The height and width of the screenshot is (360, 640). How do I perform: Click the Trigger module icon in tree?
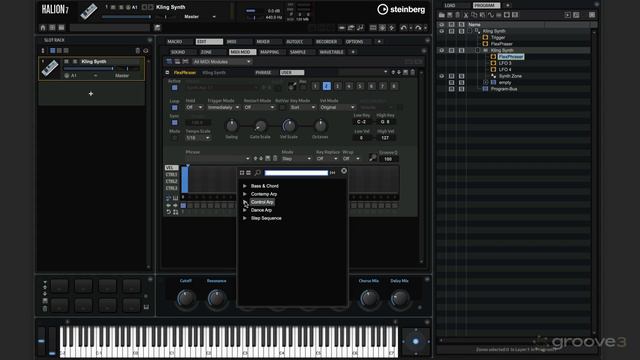(x=485, y=38)
